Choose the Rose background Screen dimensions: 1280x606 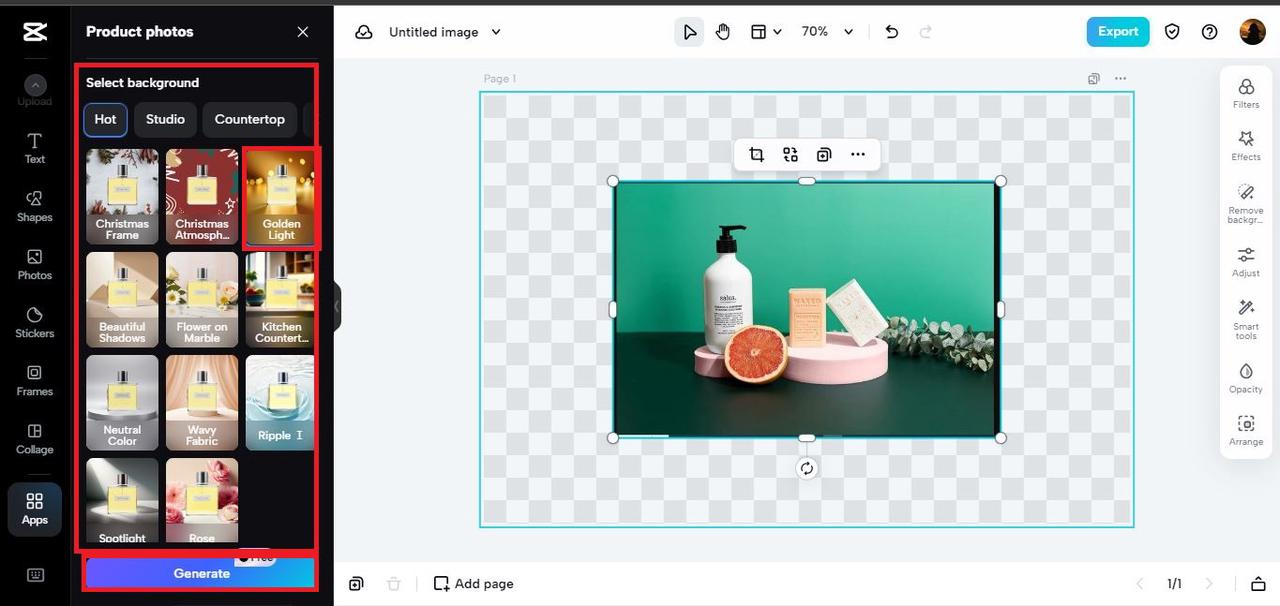coord(202,500)
